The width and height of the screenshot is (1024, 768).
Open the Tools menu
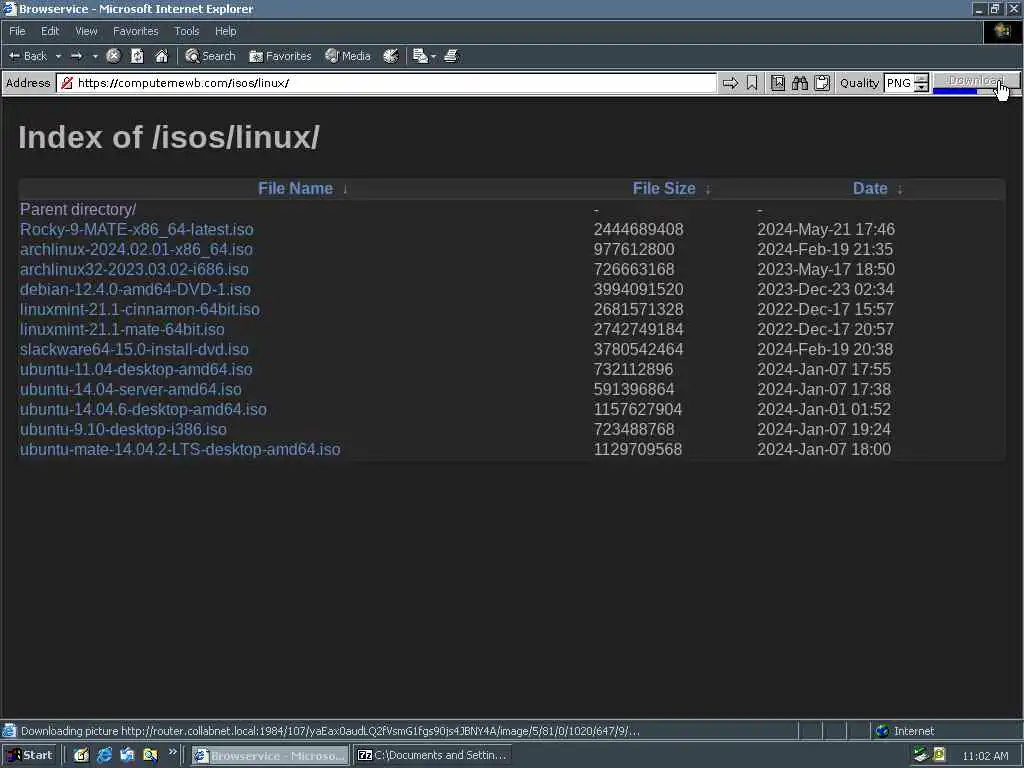click(x=186, y=31)
